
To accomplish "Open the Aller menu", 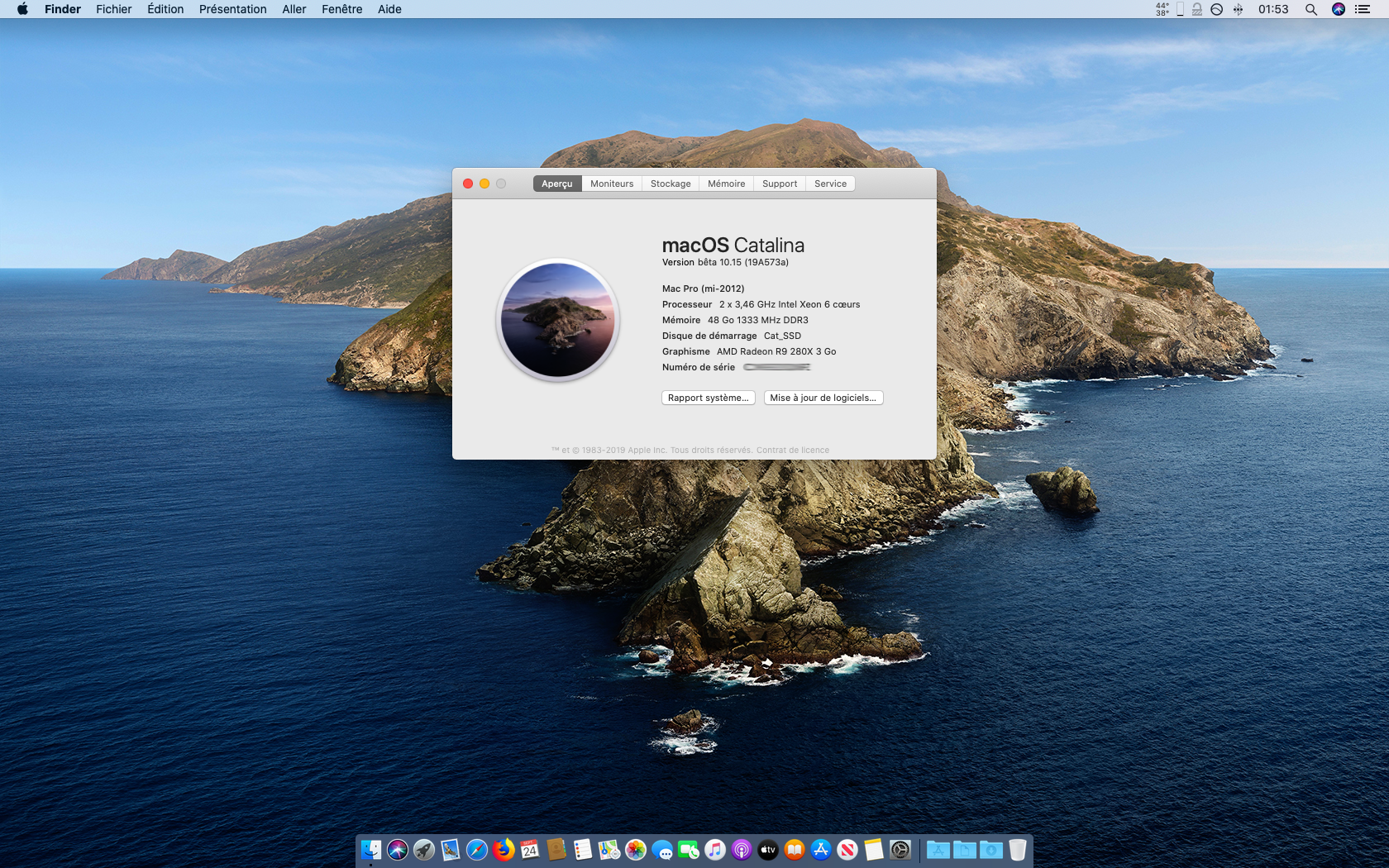I will point(294,9).
